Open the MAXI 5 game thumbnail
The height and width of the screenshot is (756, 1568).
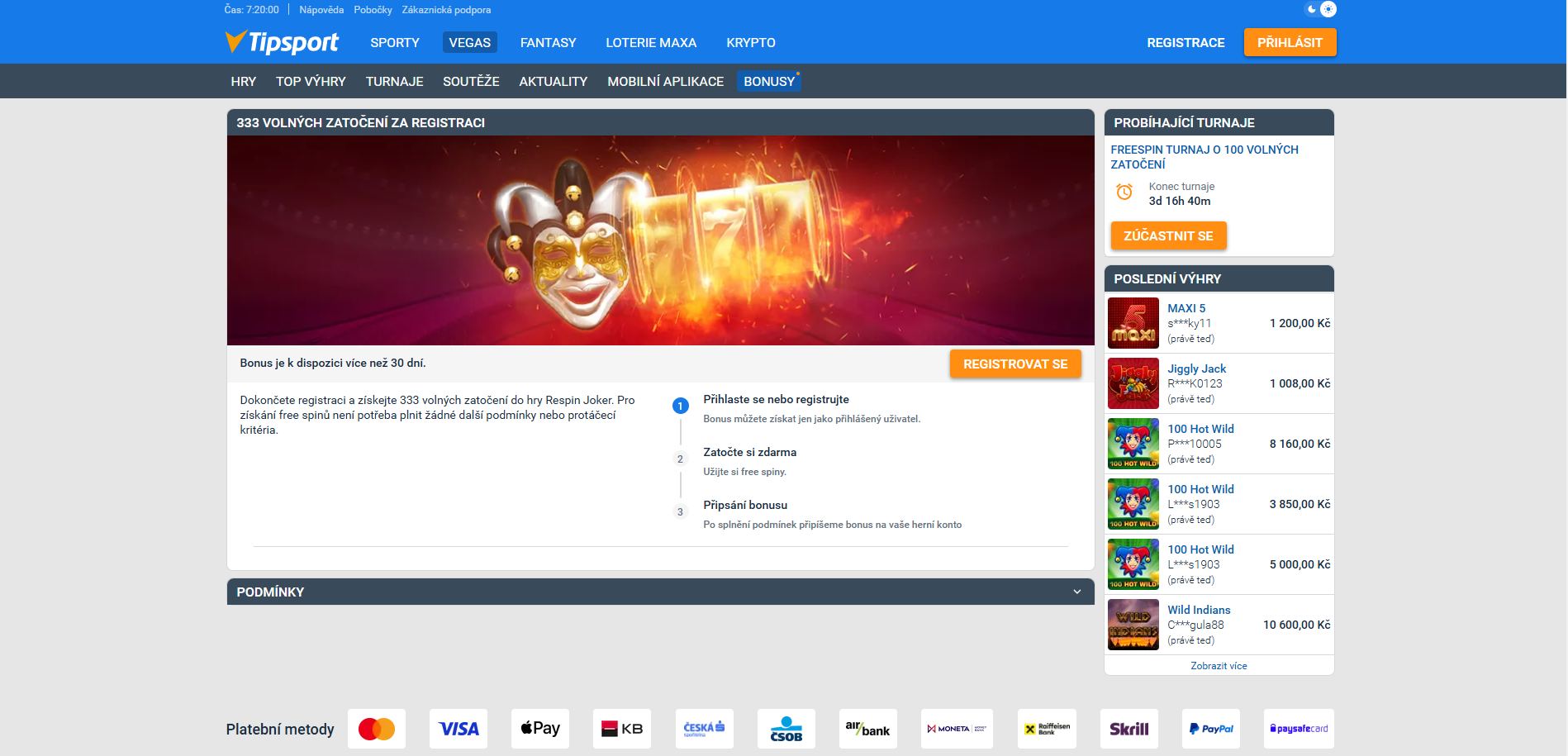(x=1133, y=323)
